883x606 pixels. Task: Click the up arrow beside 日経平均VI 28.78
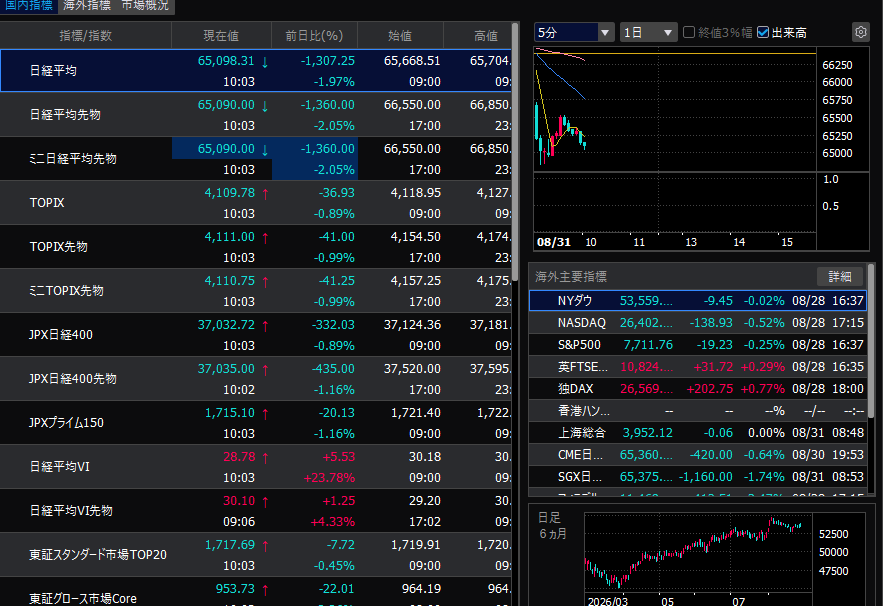point(265,457)
